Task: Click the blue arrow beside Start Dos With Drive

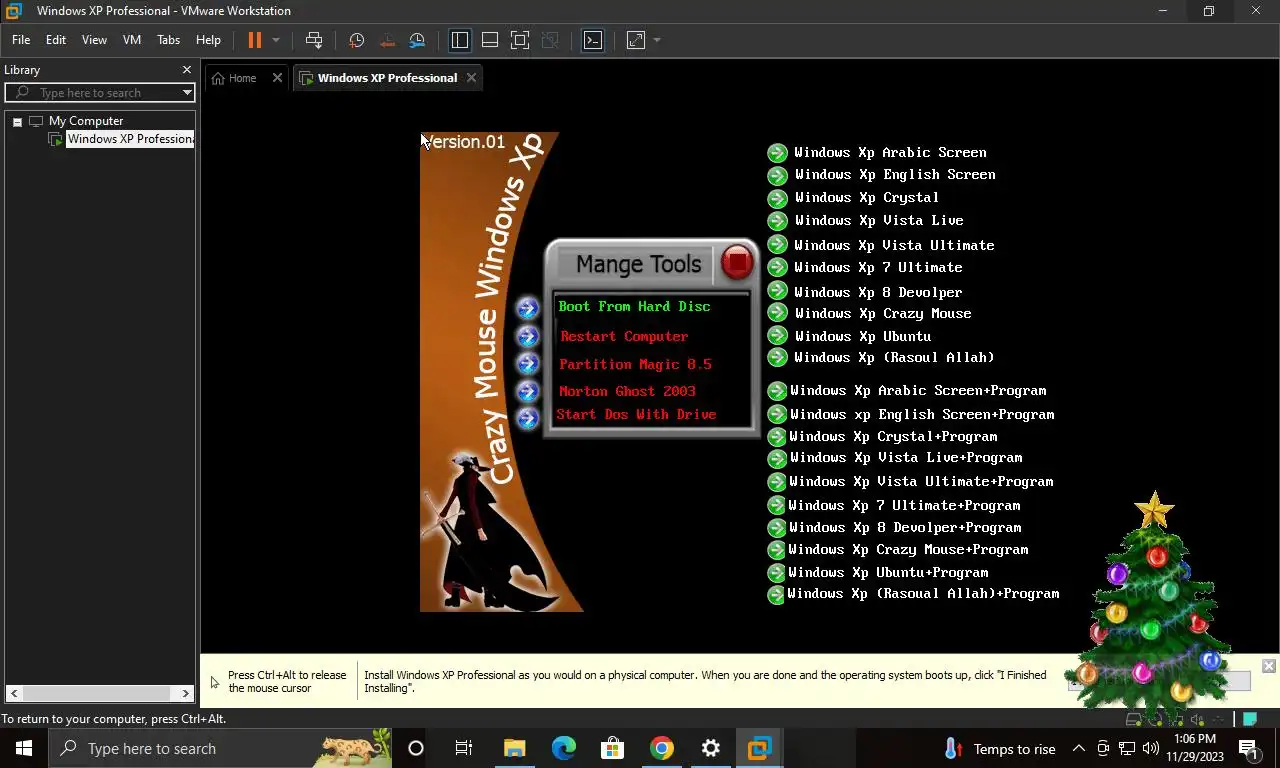Action: [527, 418]
